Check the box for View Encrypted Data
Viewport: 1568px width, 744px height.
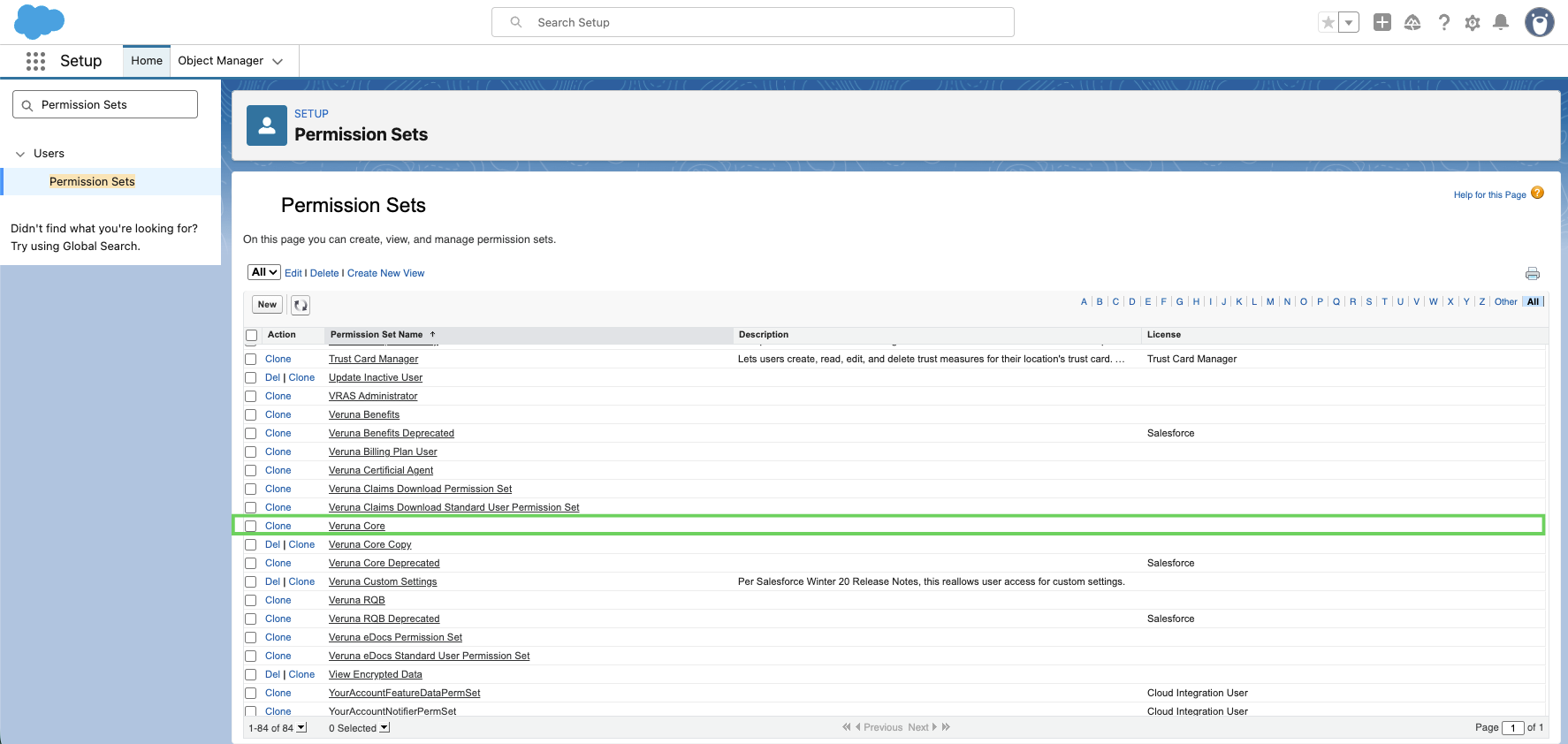[x=251, y=675]
